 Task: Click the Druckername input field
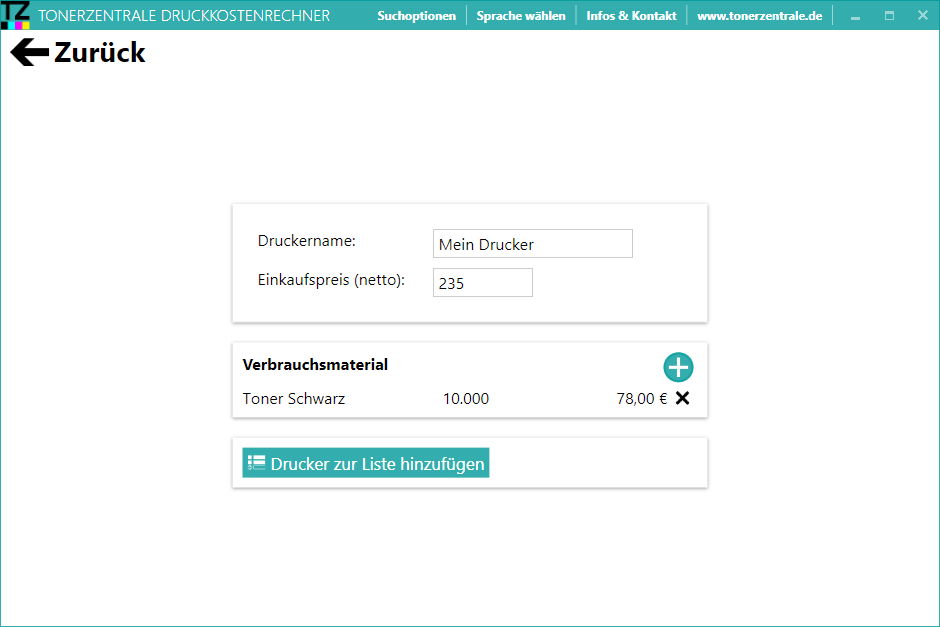tap(532, 243)
